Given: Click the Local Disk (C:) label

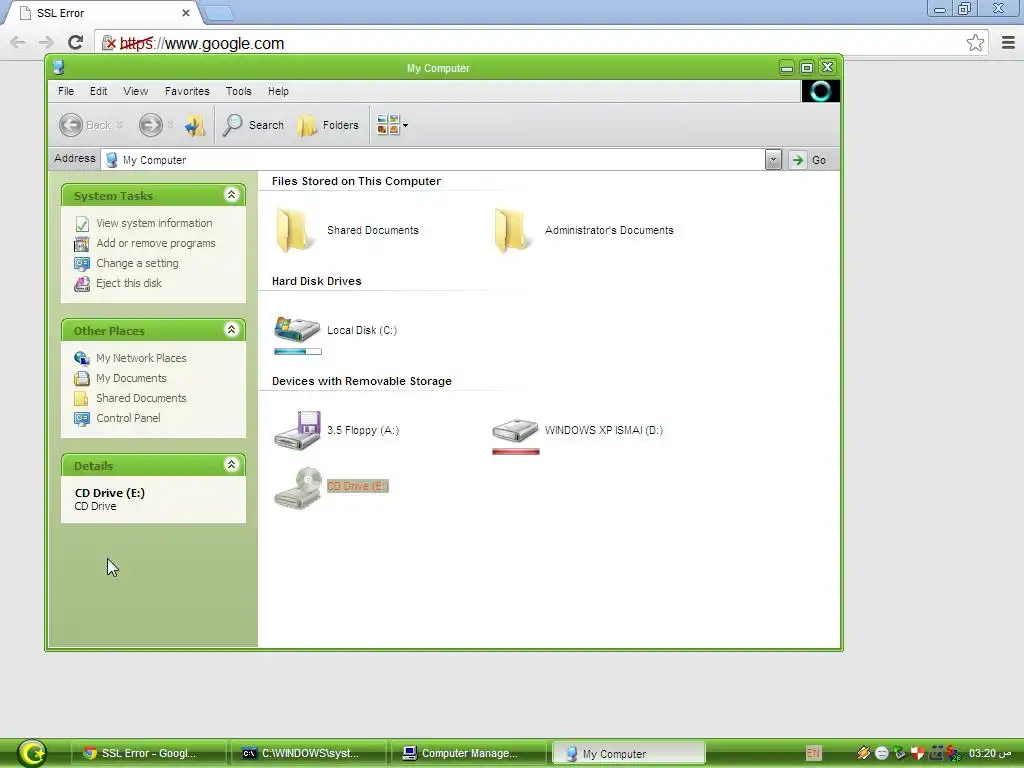Looking at the screenshot, I should coord(362,330).
